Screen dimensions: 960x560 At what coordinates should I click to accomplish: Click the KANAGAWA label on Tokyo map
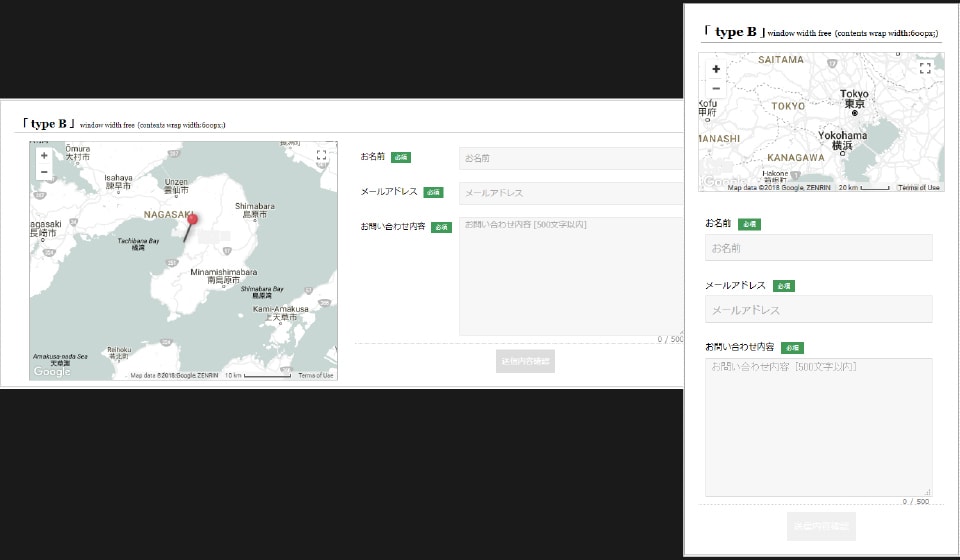pos(796,158)
